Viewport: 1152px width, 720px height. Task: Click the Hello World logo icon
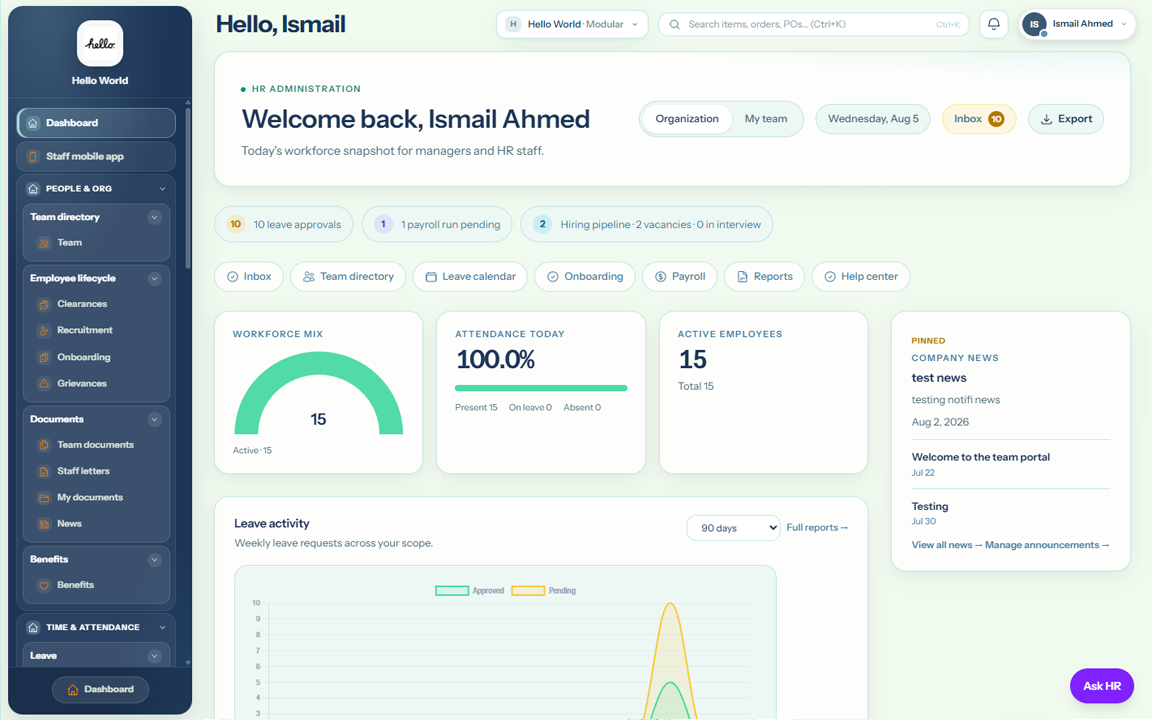(100, 43)
